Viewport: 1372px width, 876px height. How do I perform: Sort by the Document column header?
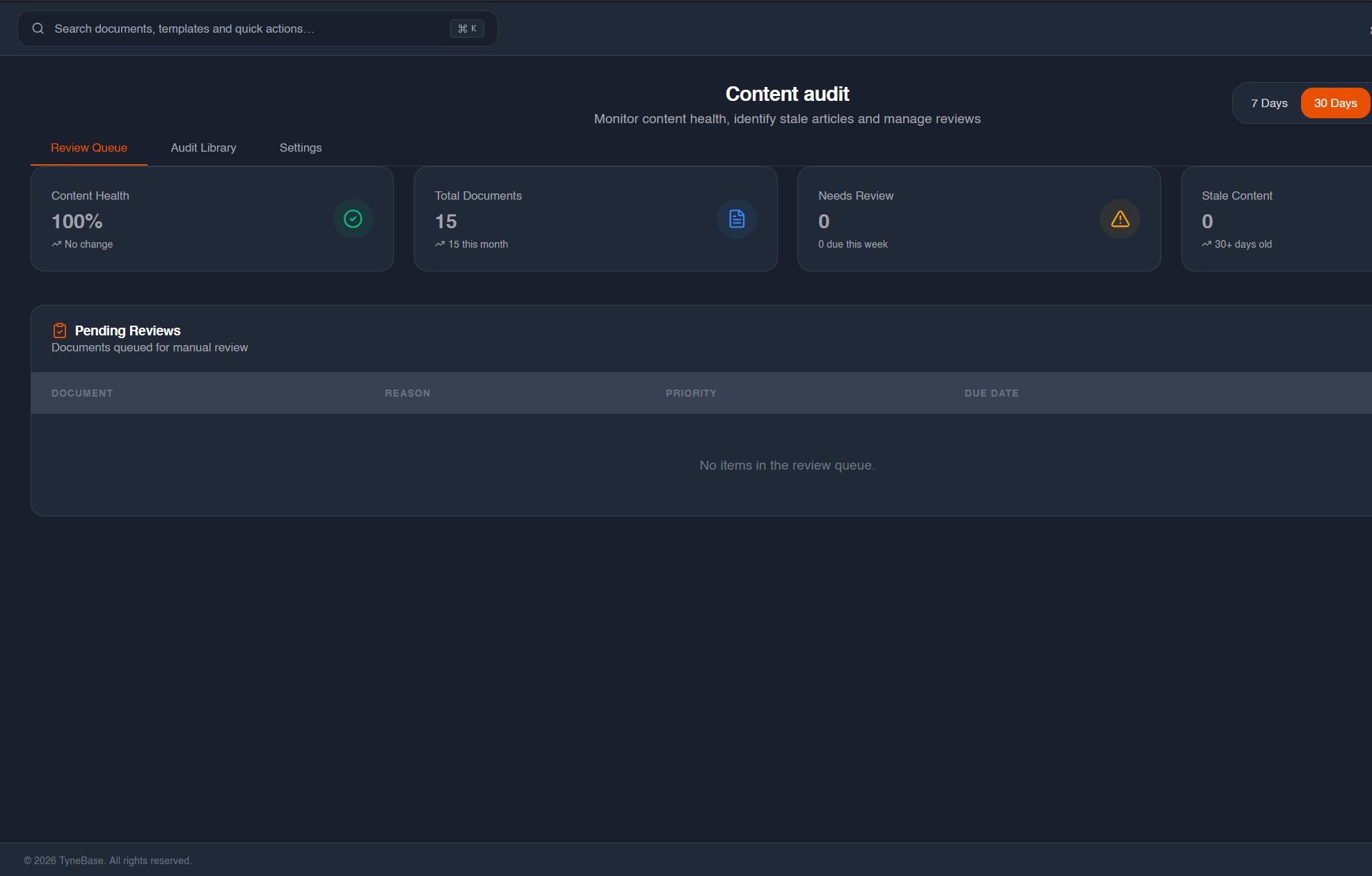(x=82, y=393)
